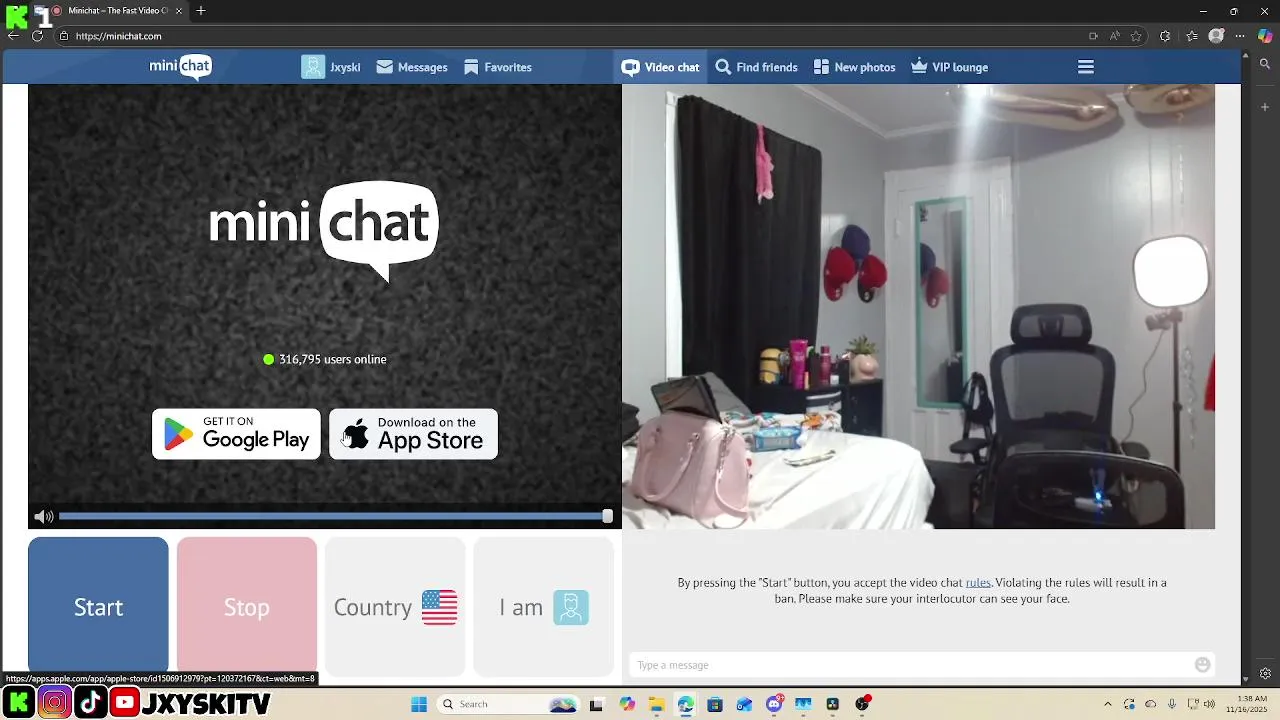Image resolution: width=1280 pixels, height=720 pixels.
Task: Click the Jxyski username text
Action: [345, 67]
